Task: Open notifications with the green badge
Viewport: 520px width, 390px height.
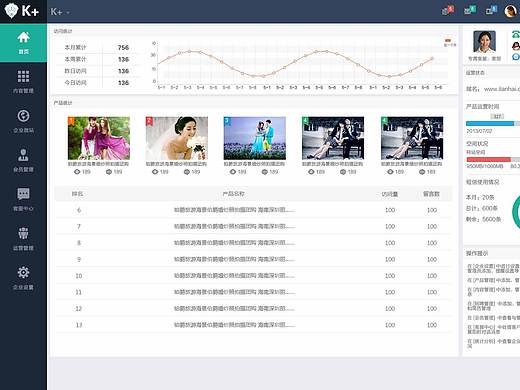Action: pyautogui.click(x=470, y=10)
